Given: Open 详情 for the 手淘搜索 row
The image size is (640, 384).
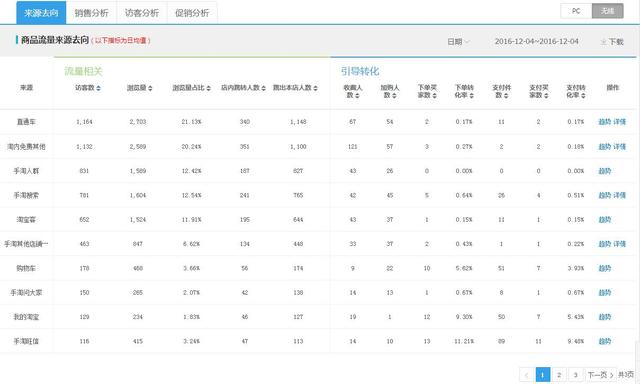Looking at the screenshot, I should 619,195.
